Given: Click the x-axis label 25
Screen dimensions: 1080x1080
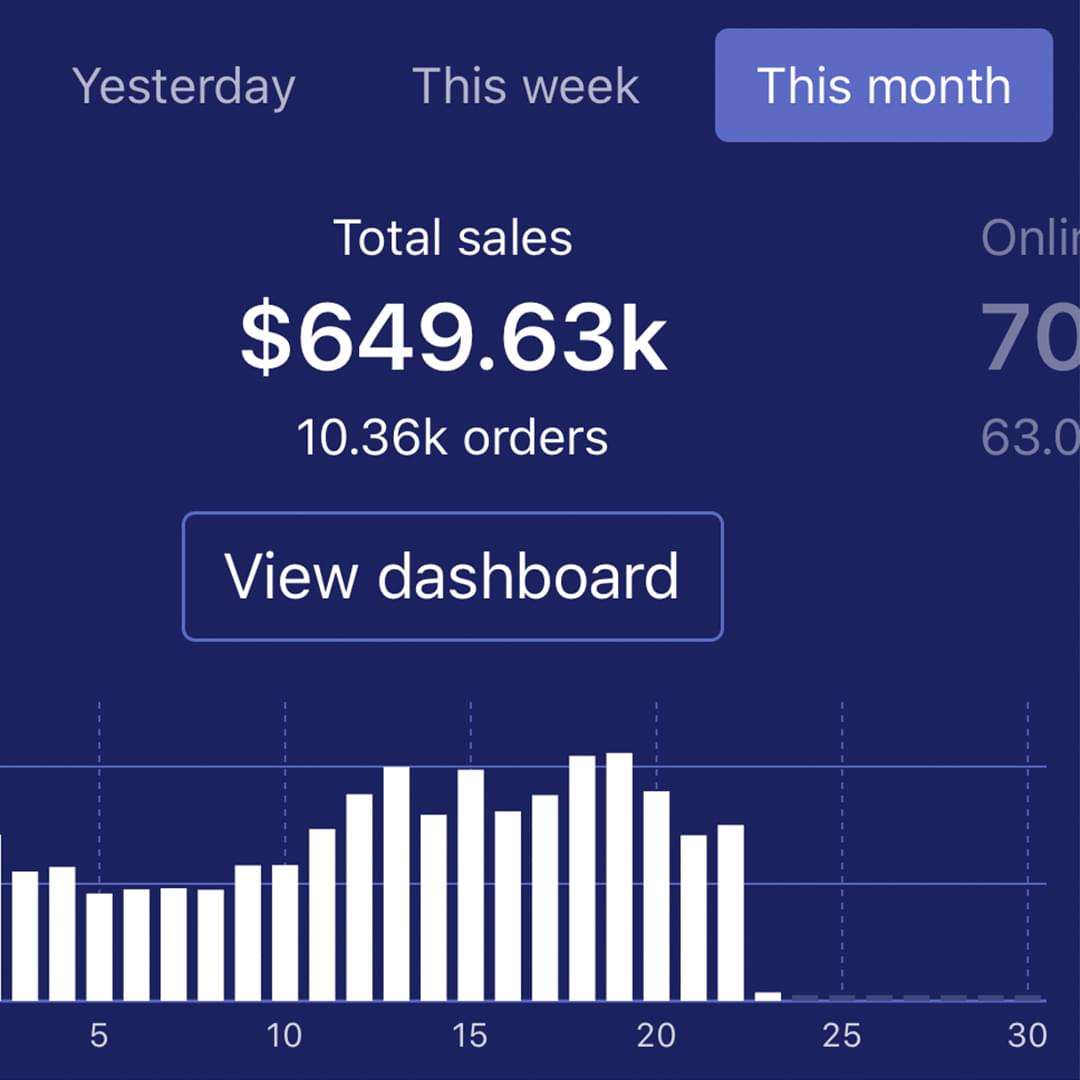Looking at the screenshot, I should click(x=842, y=1035).
